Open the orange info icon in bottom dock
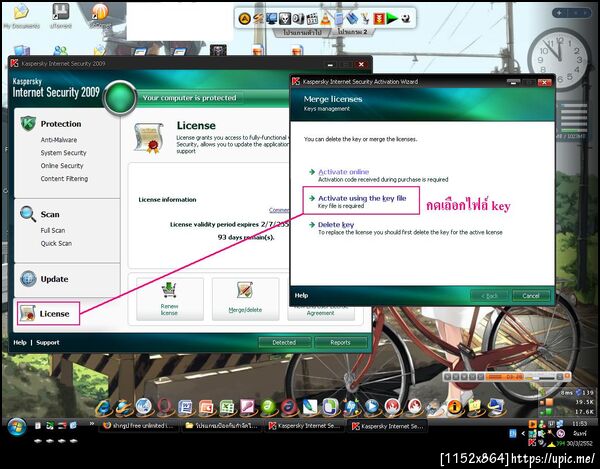600x469 pixels. tap(455, 407)
